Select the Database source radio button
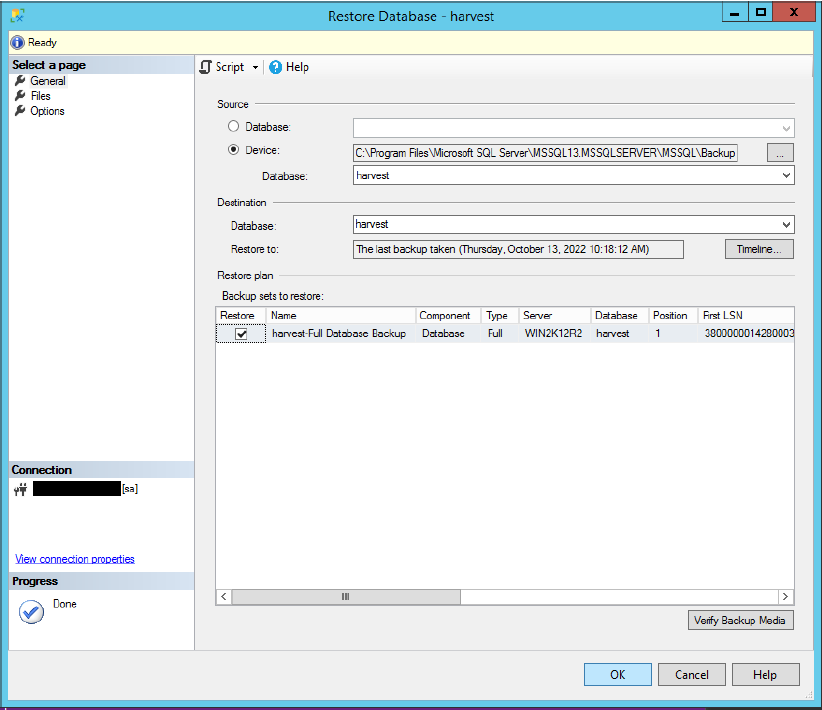The height and width of the screenshot is (710, 822). 233,126
